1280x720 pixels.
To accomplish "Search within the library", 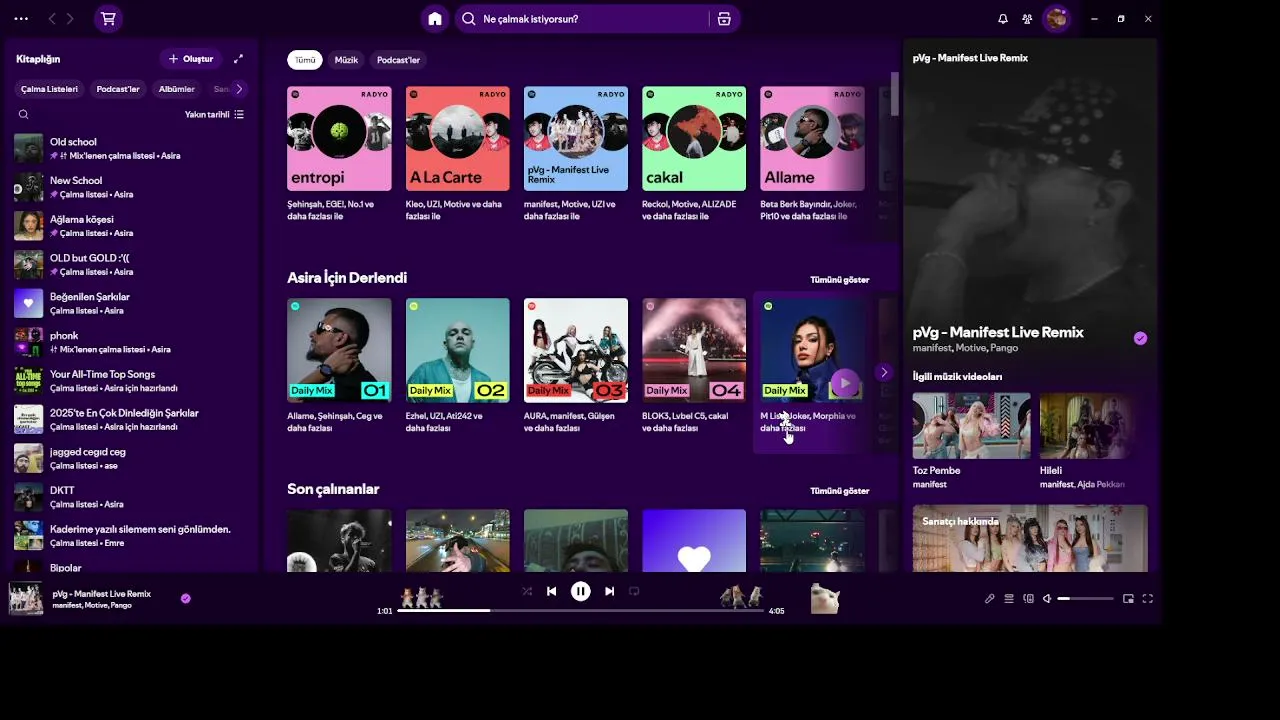I will pos(24,114).
